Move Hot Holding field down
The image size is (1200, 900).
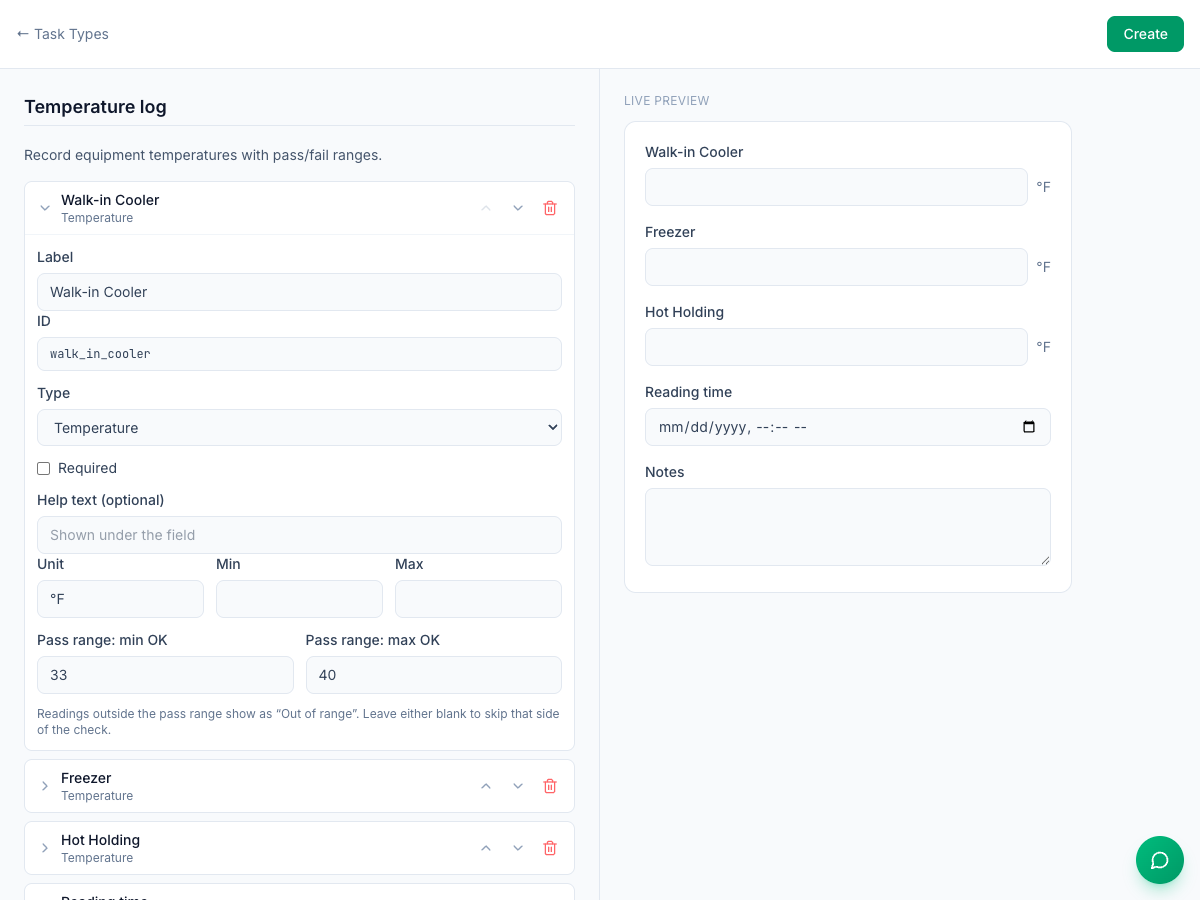(x=518, y=848)
